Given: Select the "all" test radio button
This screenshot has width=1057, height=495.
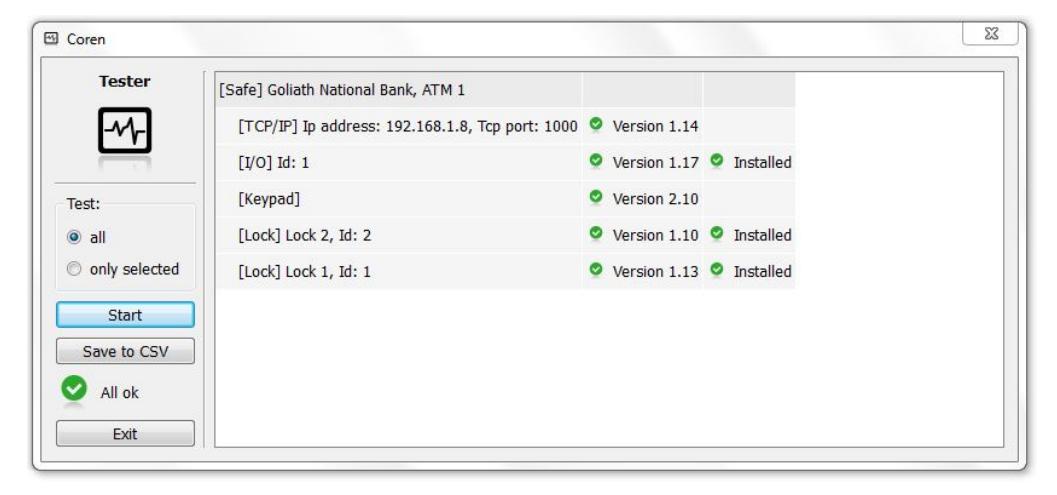Looking at the screenshot, I should (x=74, y=237).
